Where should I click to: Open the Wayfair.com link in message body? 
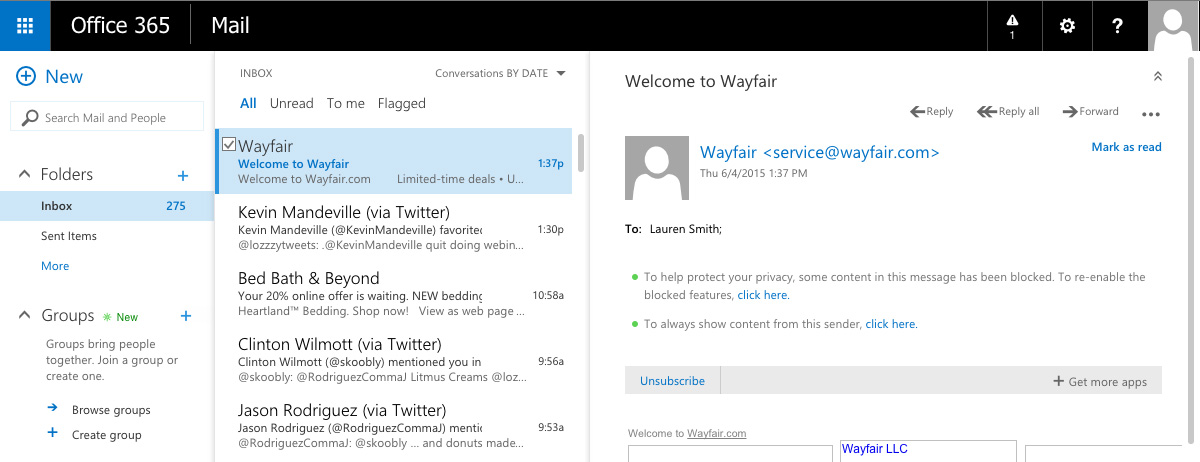click(x=716, y=434)
